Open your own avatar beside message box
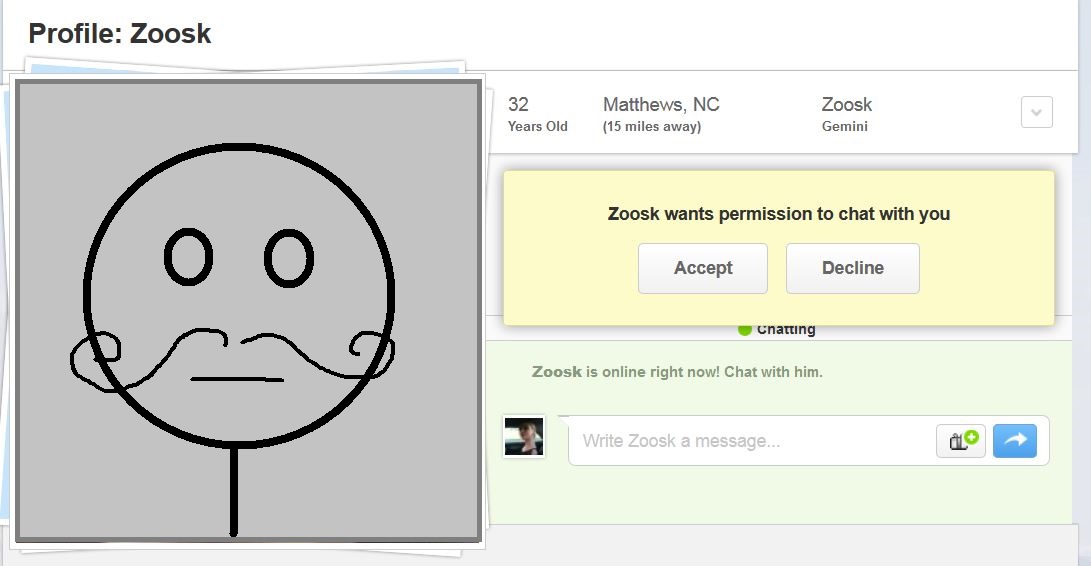 pyautogui.click(x=524, y=437)
